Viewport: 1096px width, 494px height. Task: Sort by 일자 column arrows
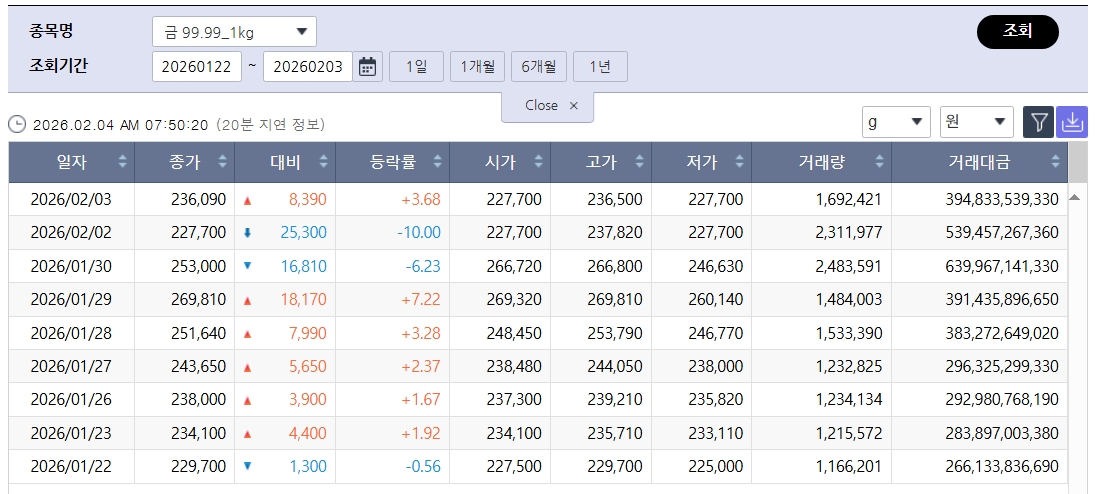tap(123, 162)
